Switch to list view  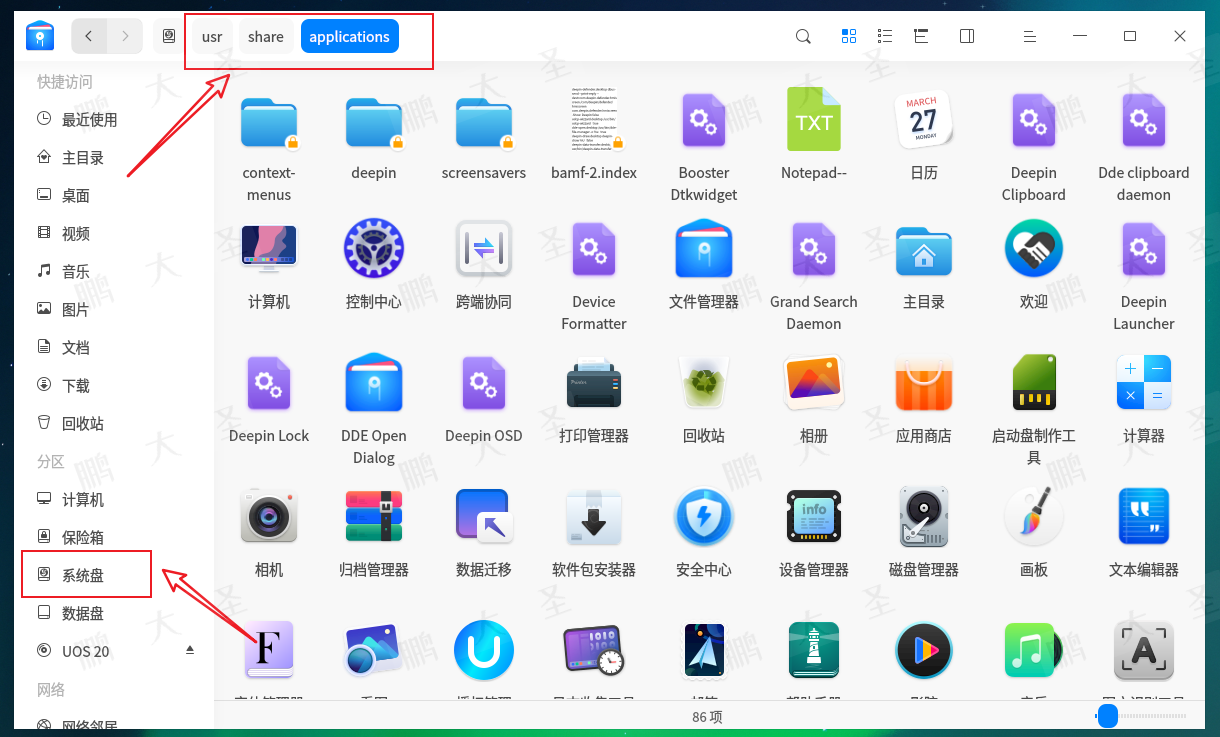[x=885, y=36]
